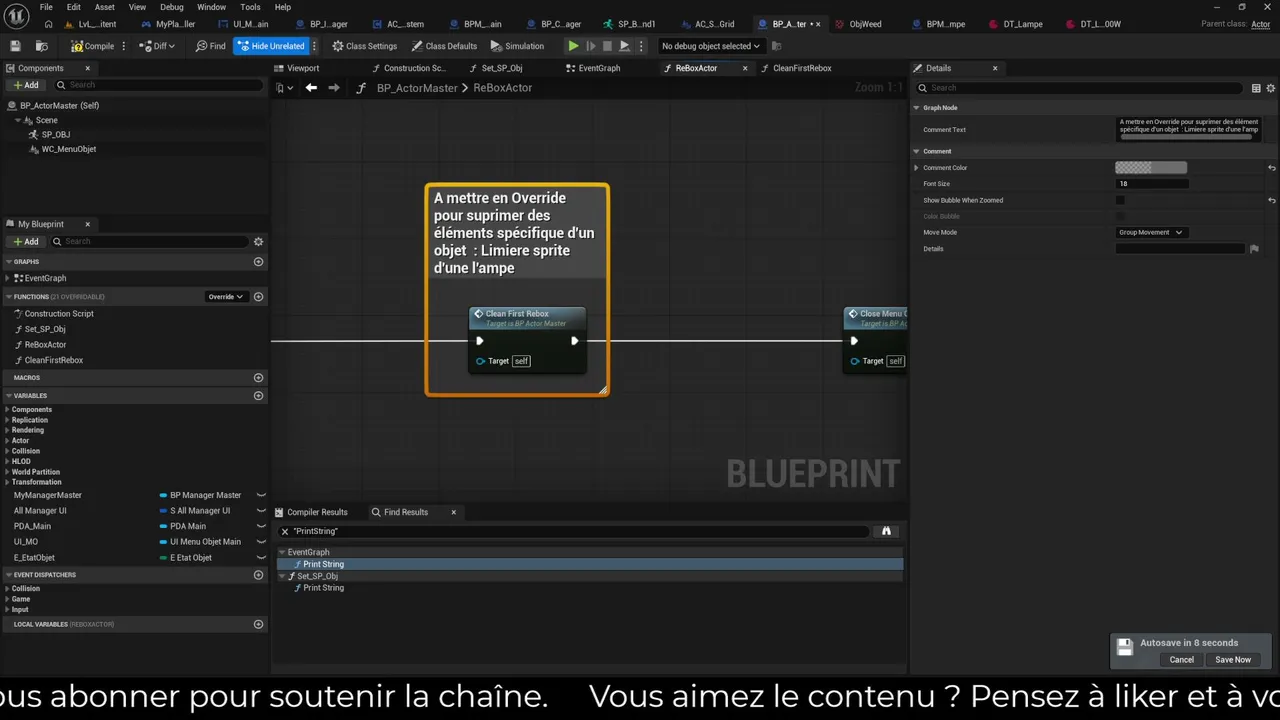Cancel the autosave

[x=1181, y=660]
